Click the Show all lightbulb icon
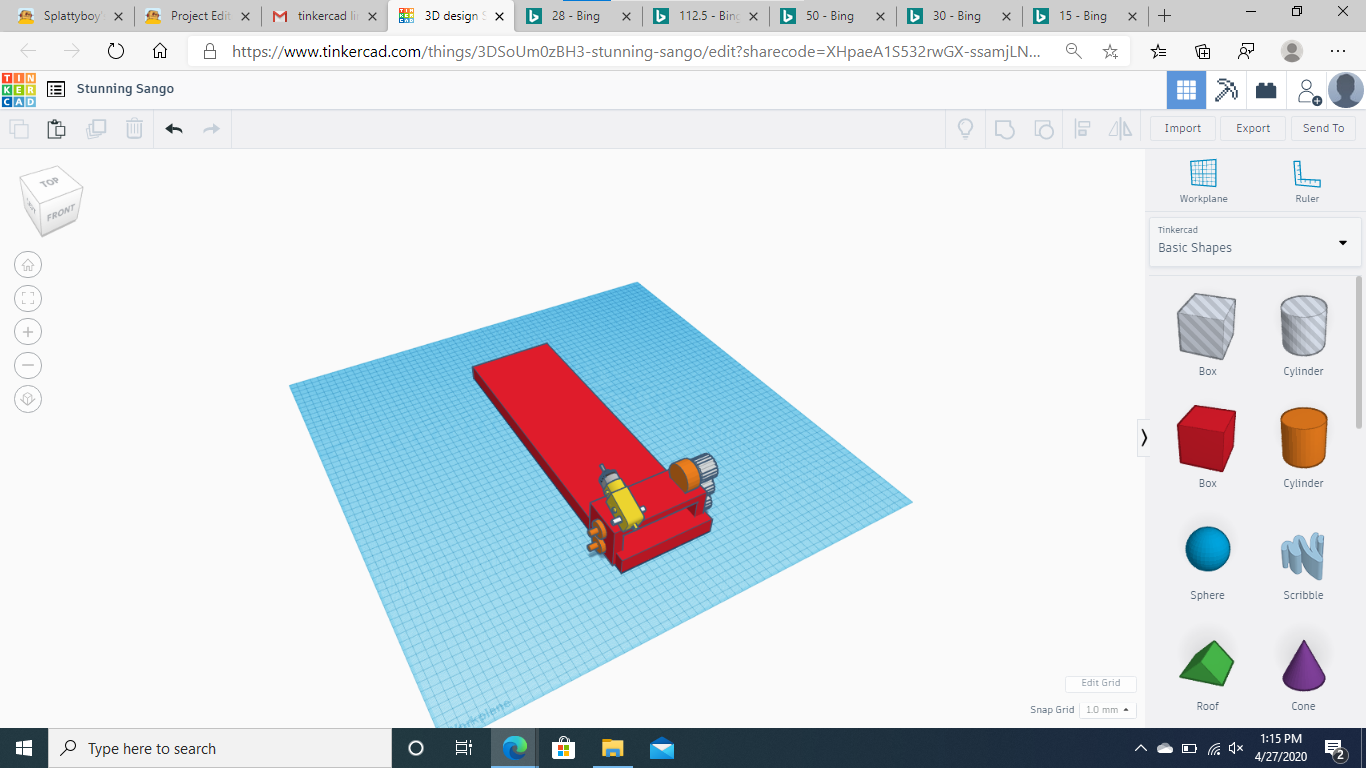The width and height of the screenshot is (1366, 768). [965, 129]
